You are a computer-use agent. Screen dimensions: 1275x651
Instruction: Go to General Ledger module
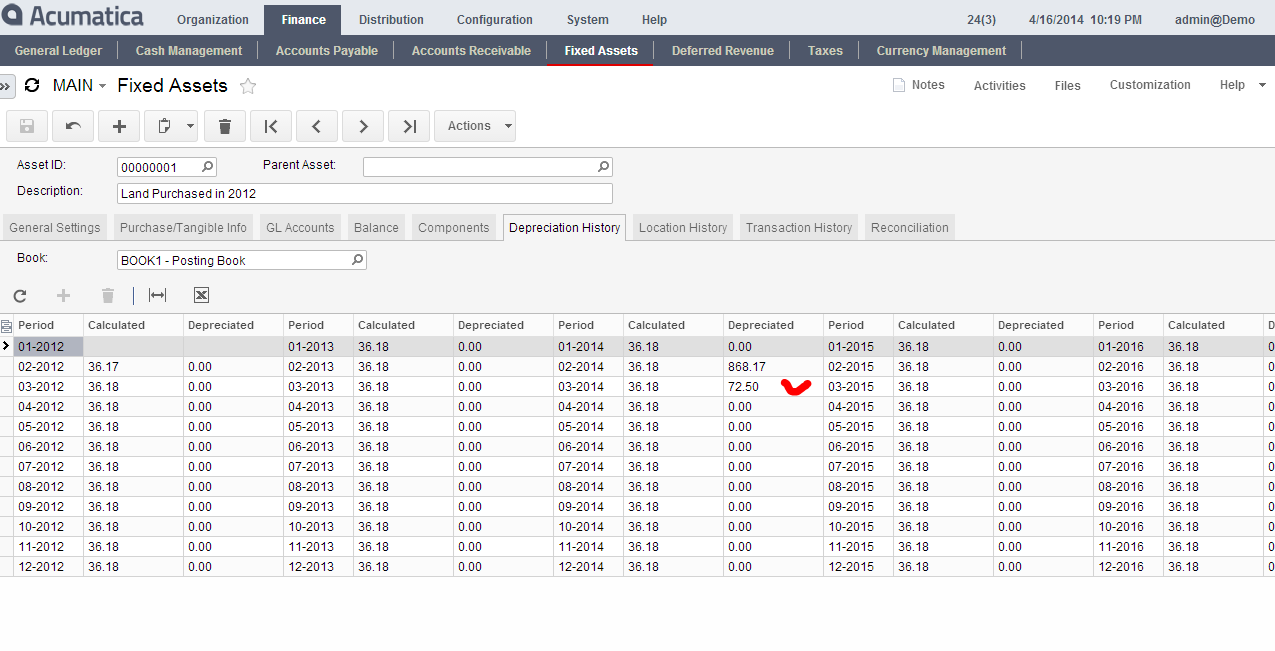pyautogui.click(x=58, y=51)
